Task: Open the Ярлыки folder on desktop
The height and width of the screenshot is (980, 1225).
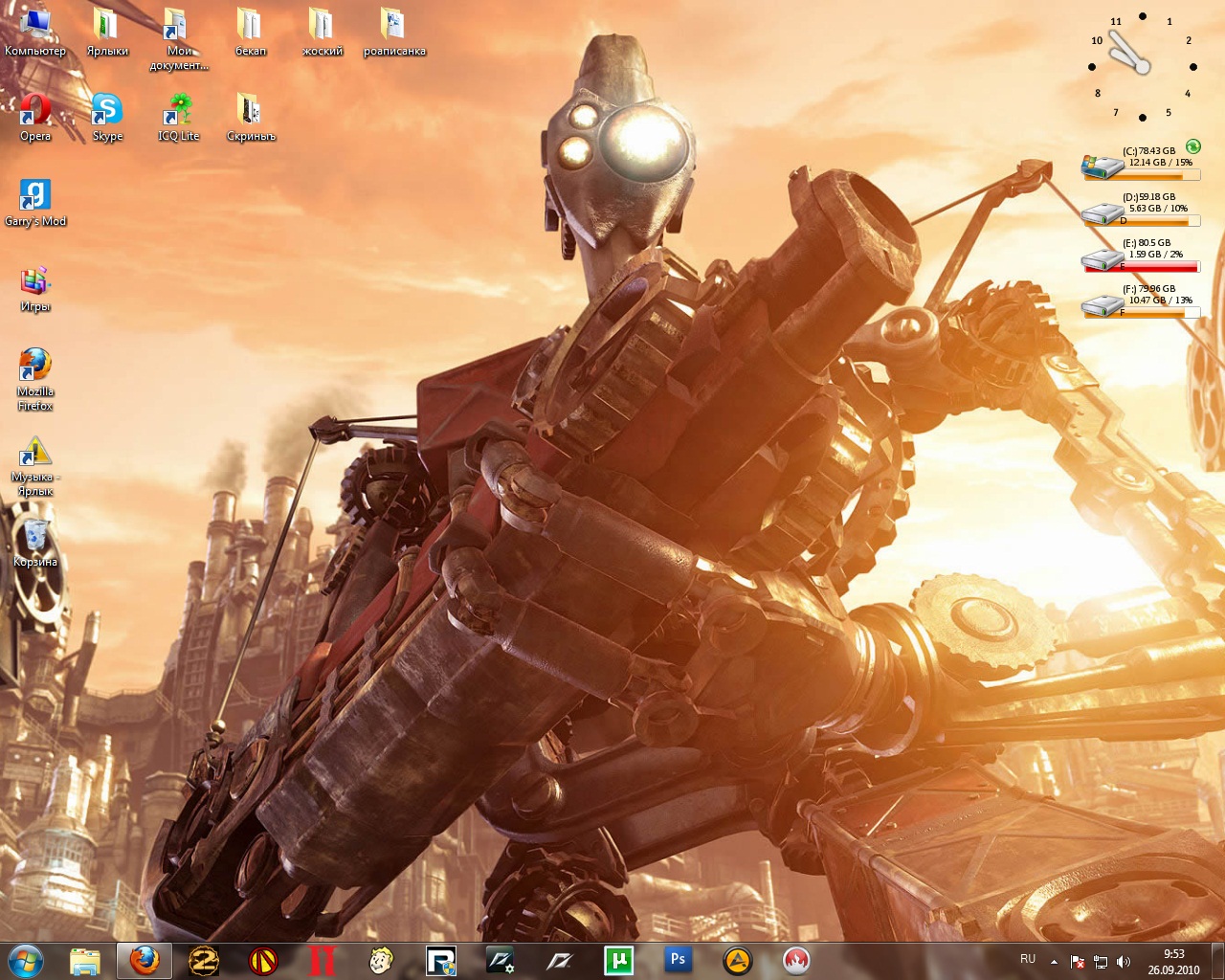Action: [107, 32]
